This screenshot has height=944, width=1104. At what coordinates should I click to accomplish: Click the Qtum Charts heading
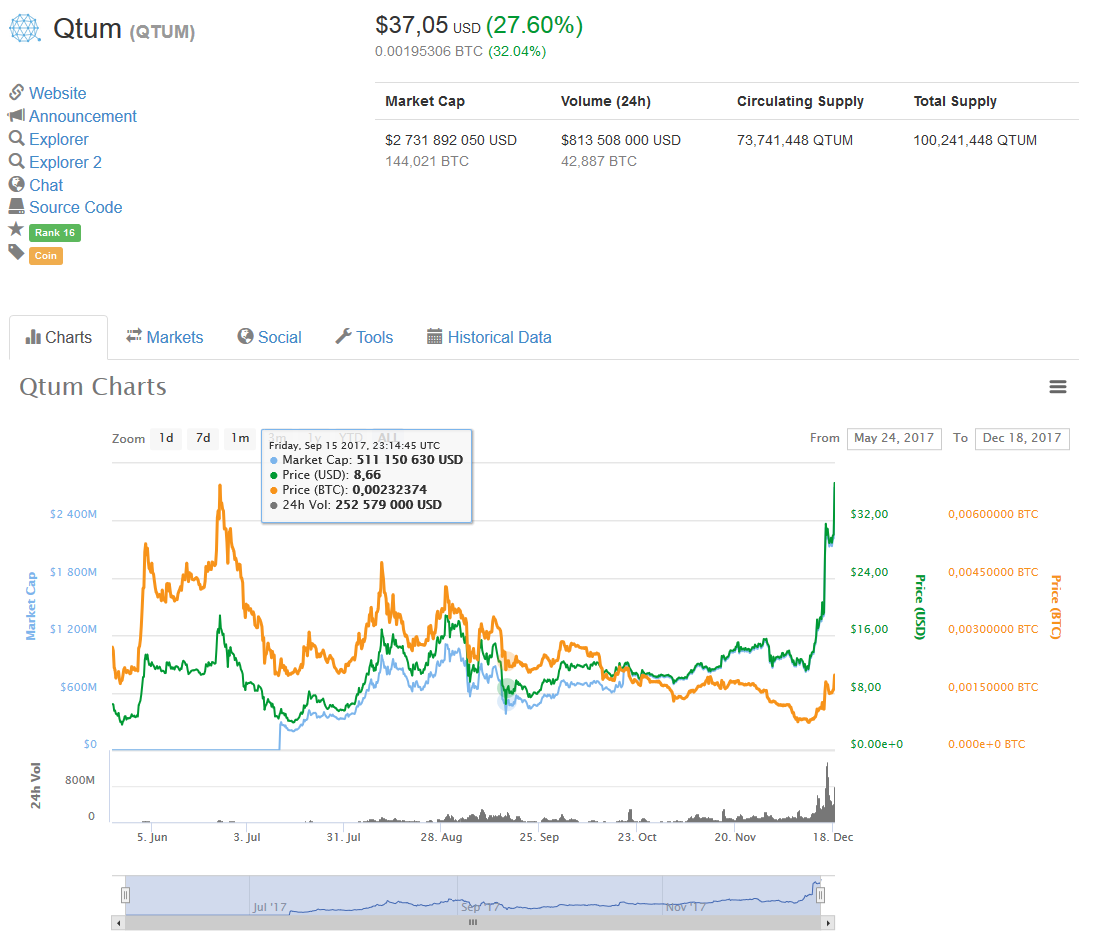tap(93, 386)
